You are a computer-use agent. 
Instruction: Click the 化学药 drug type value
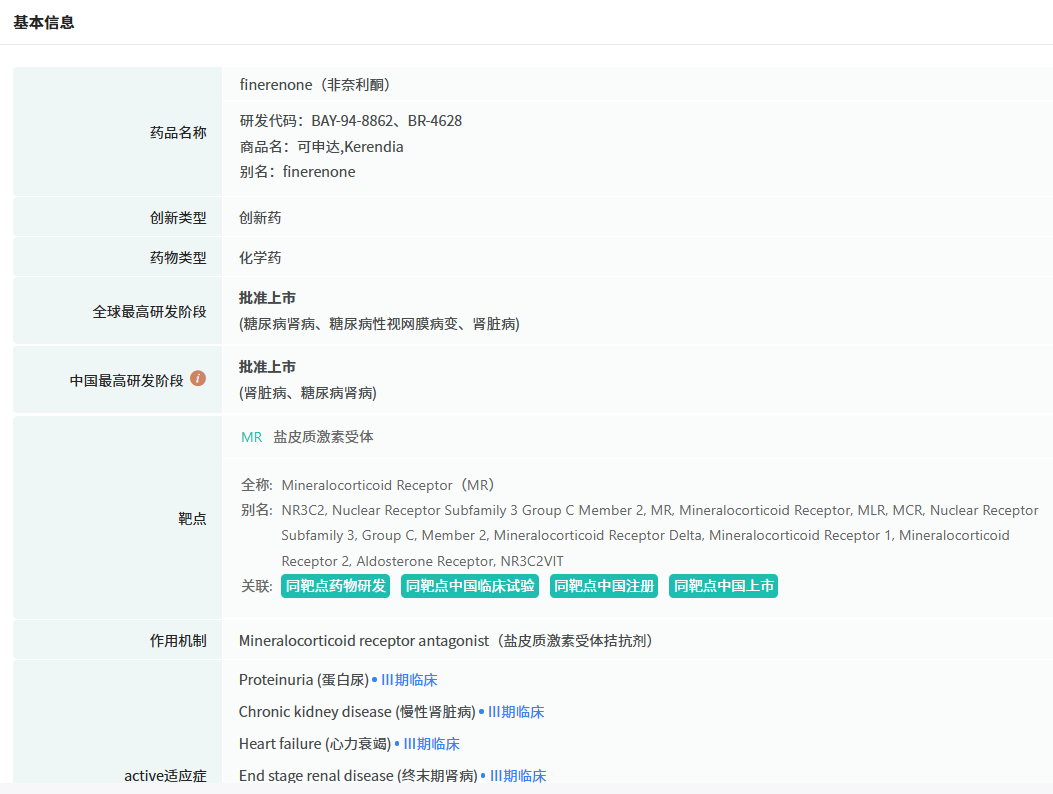click(x=260, y=258)
